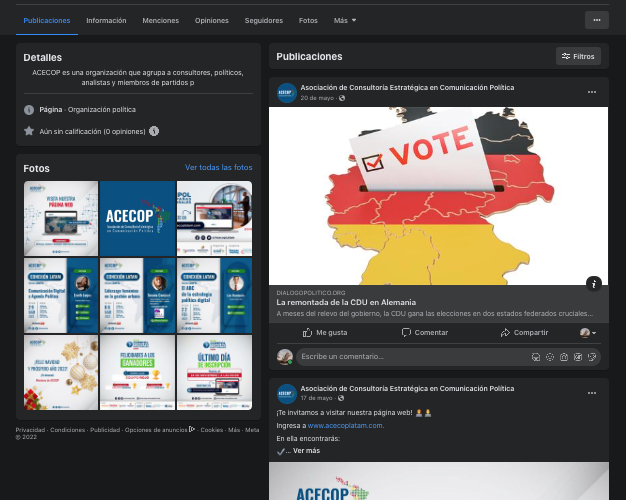Switch to the Opiniones tab
Image resolution: width=626 pixels, height=500 pixels.
(x=212, y=20)
